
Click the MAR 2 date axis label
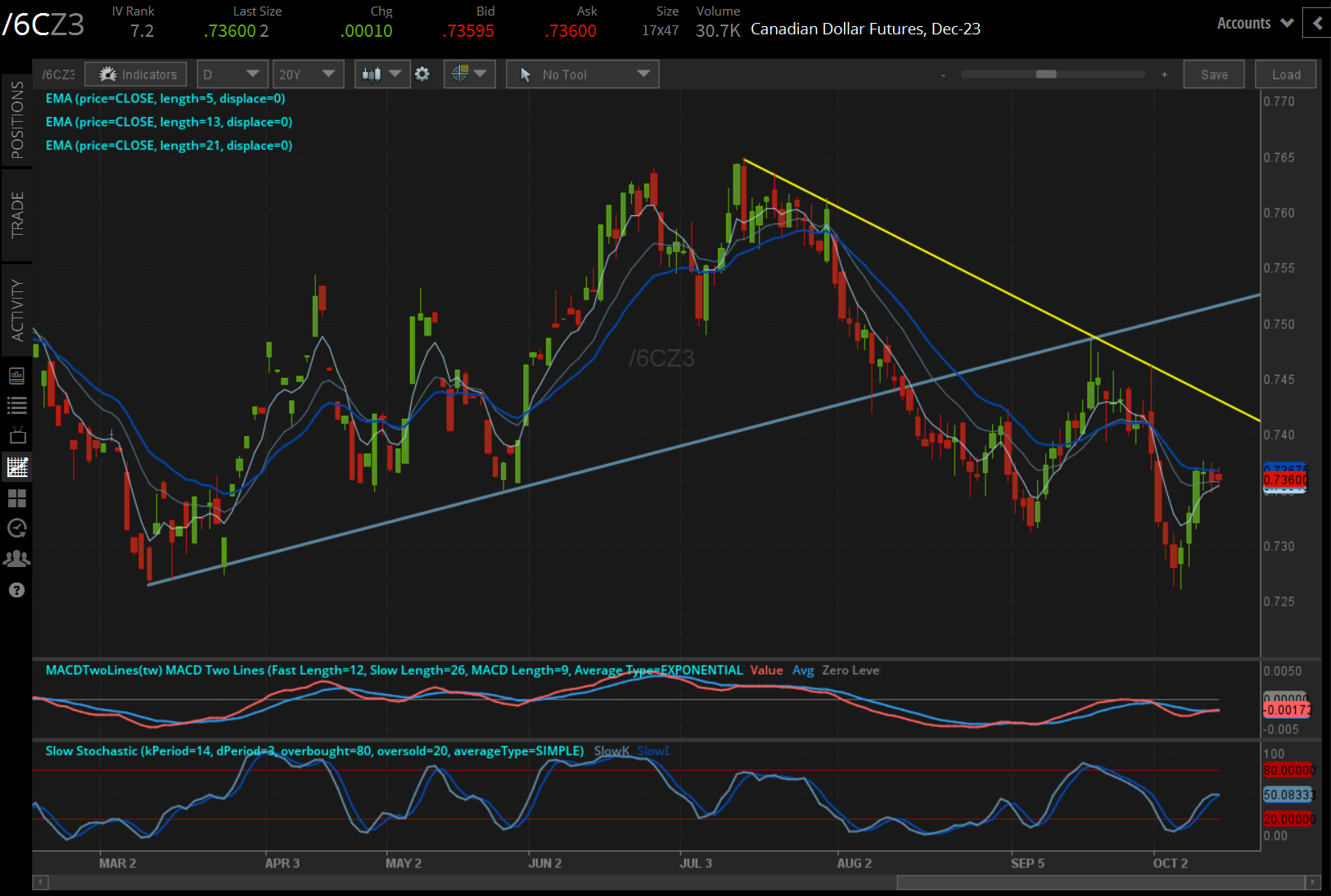coord(117,863)
